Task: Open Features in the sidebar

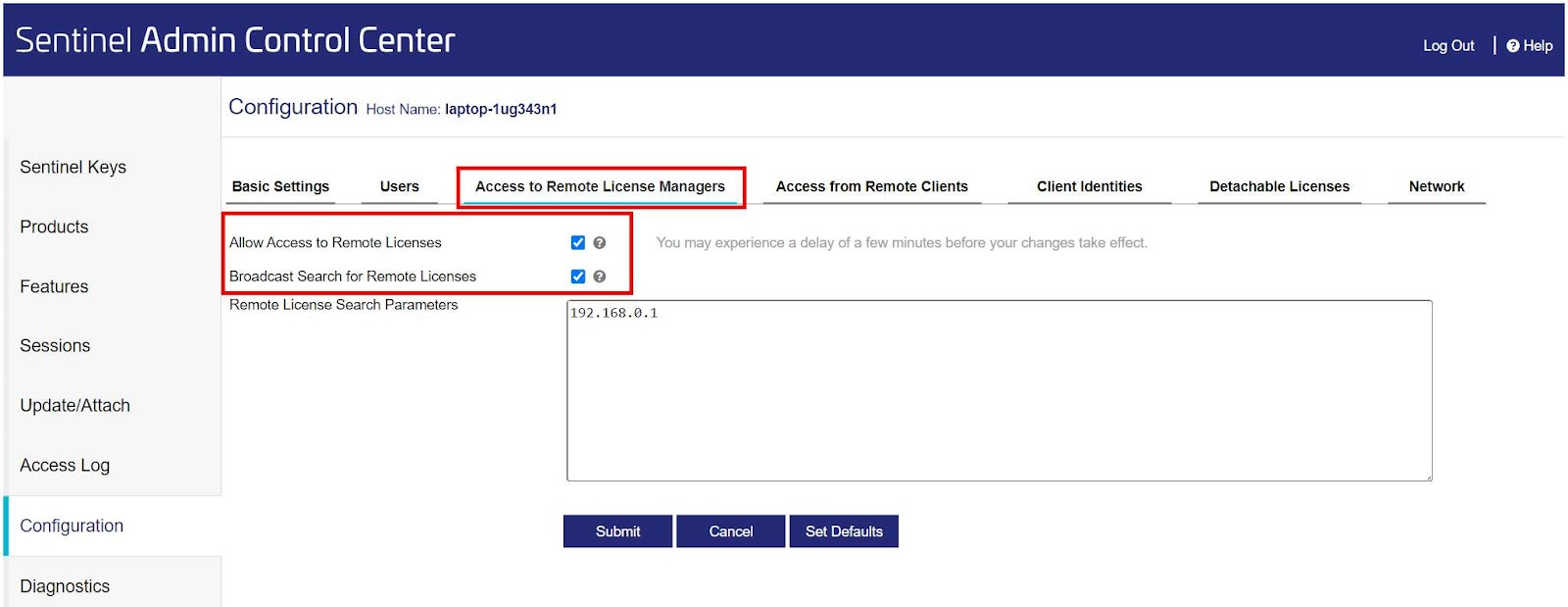Action: pyautogui.click(x=54, y=286)
